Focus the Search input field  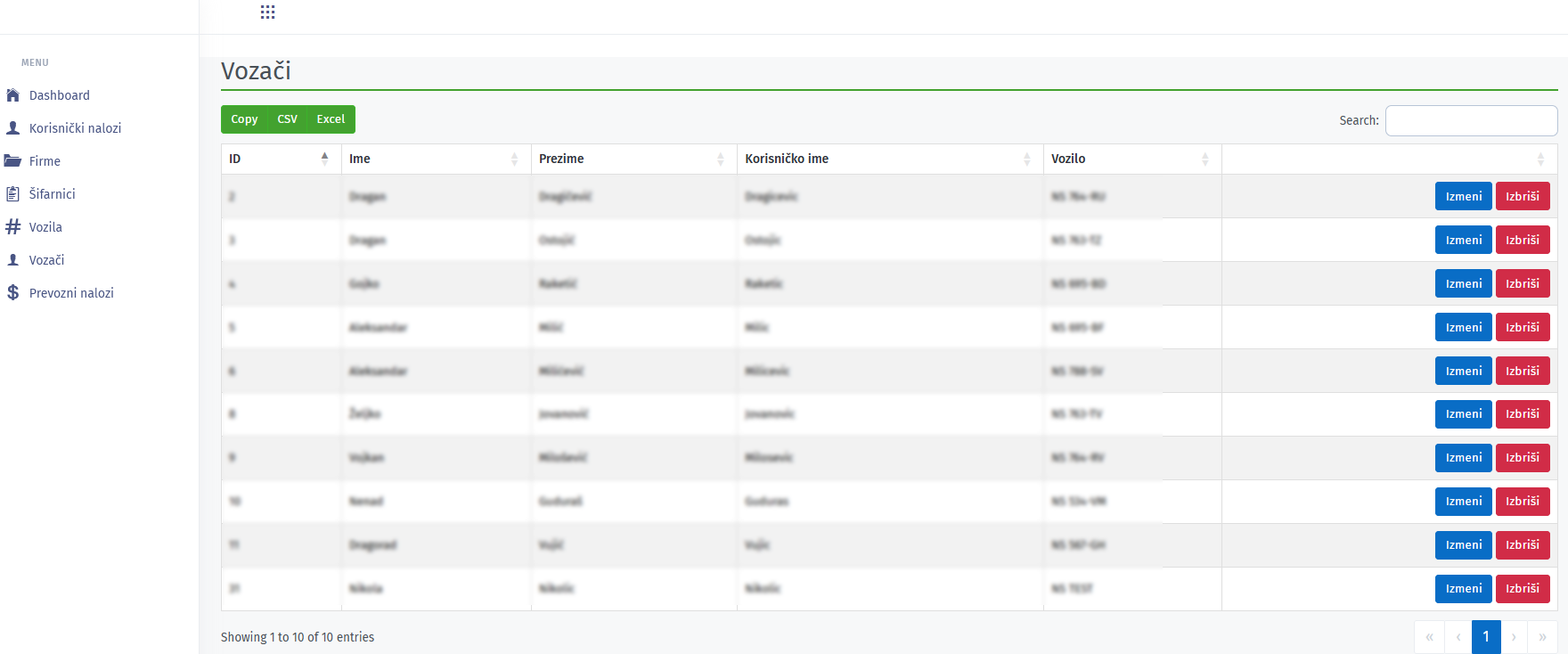pos(1471,121)
